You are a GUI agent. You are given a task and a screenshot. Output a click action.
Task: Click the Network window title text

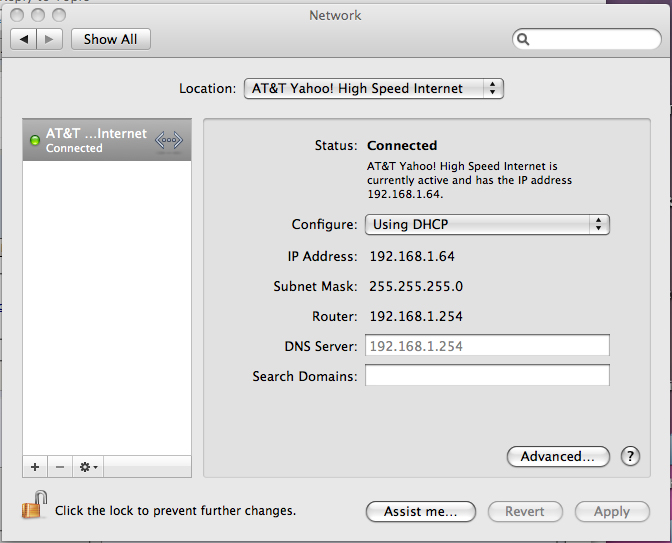pos(335,15)
